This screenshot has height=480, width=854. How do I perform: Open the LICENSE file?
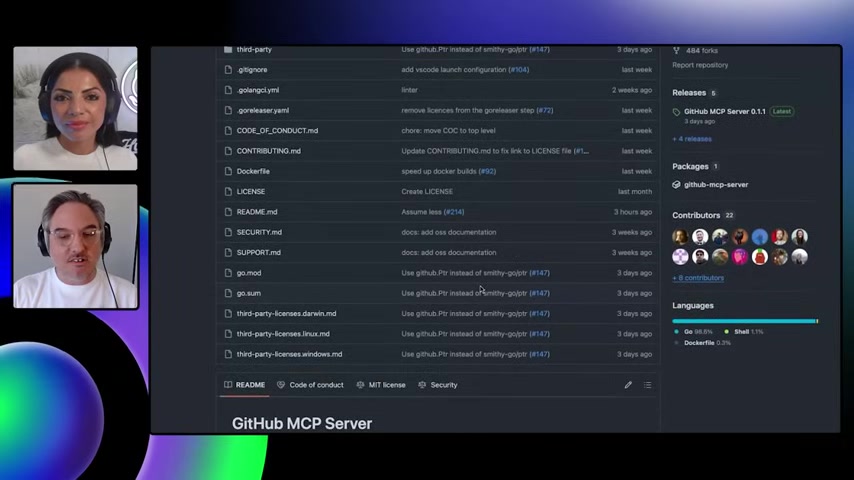pyautogui.click(x=251, y=192)
